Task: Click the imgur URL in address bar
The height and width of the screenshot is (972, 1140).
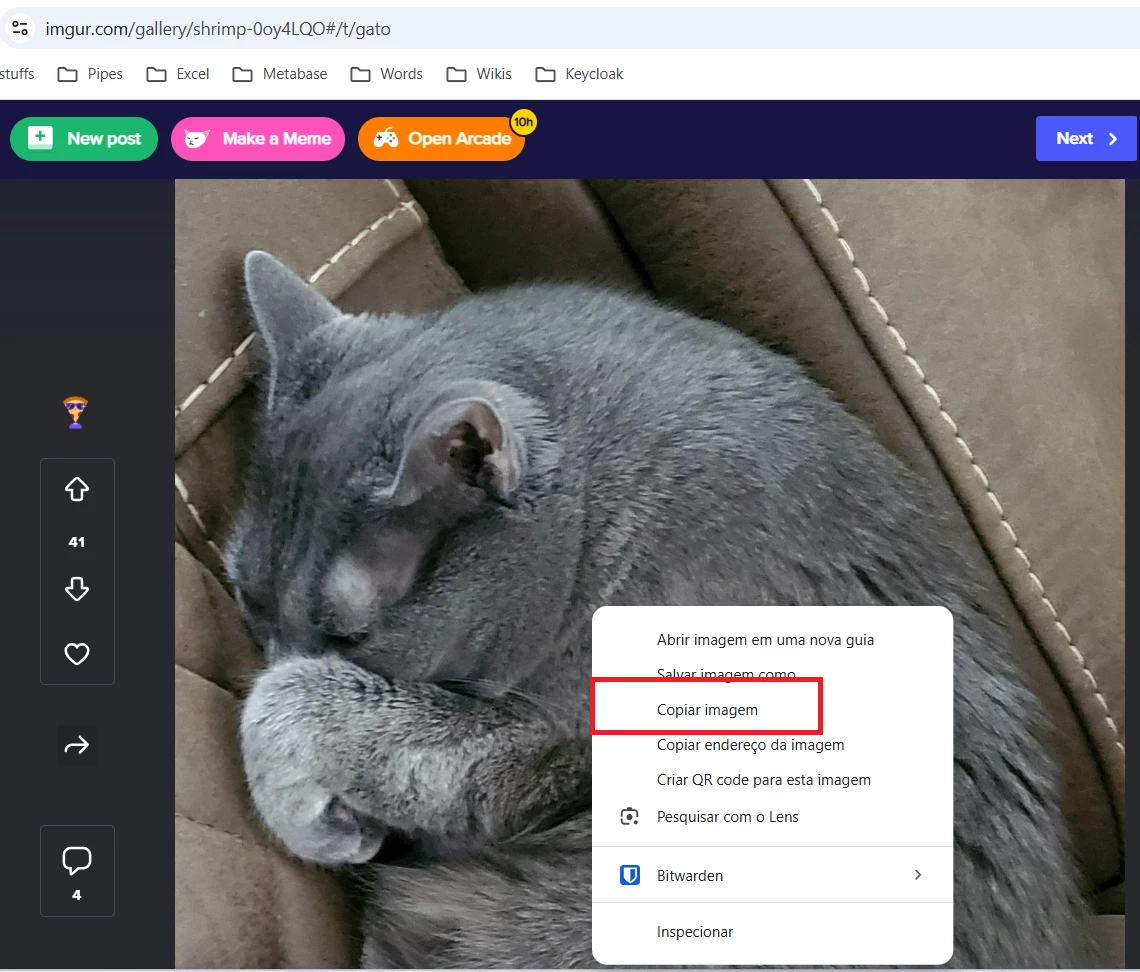Action: pyautogui.click(x=217, y=29)
